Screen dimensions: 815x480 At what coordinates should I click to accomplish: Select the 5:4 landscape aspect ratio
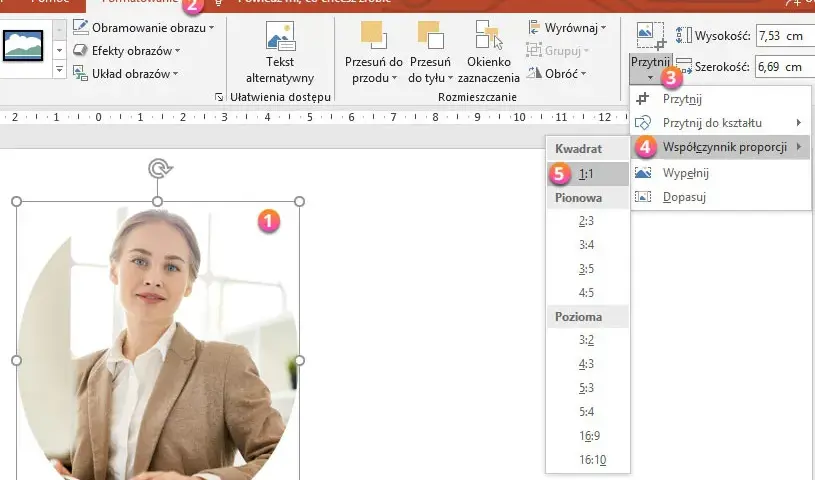[x=588, y=412]
